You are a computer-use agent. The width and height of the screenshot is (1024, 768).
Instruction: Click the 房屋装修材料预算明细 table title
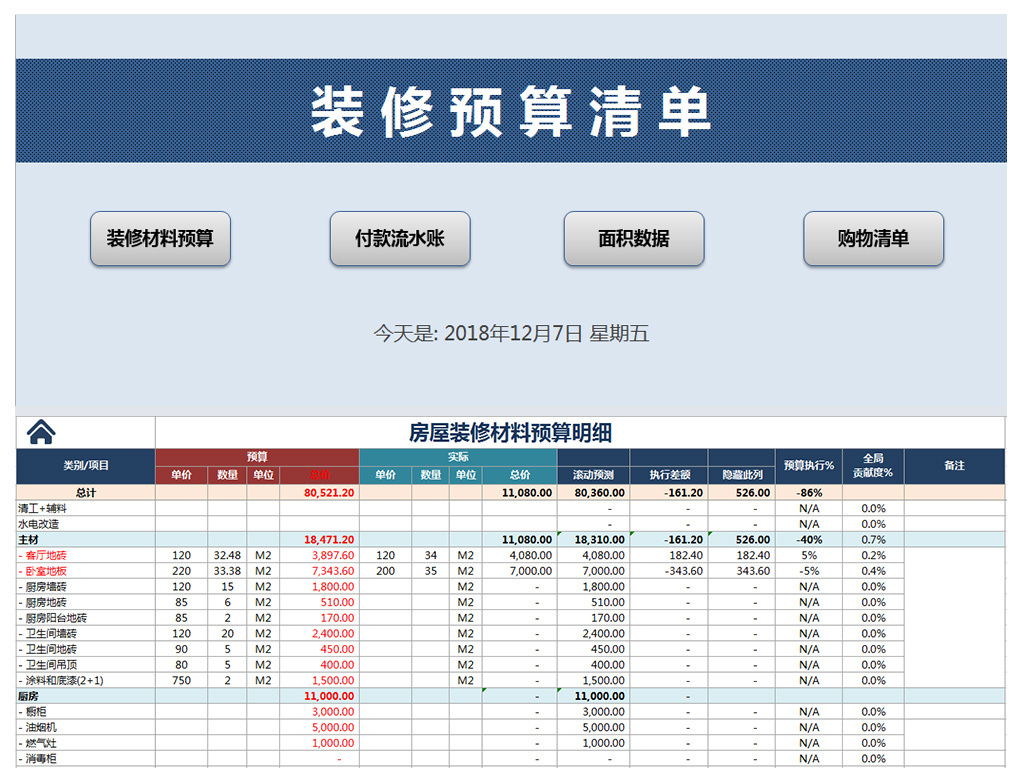(510, 432)
